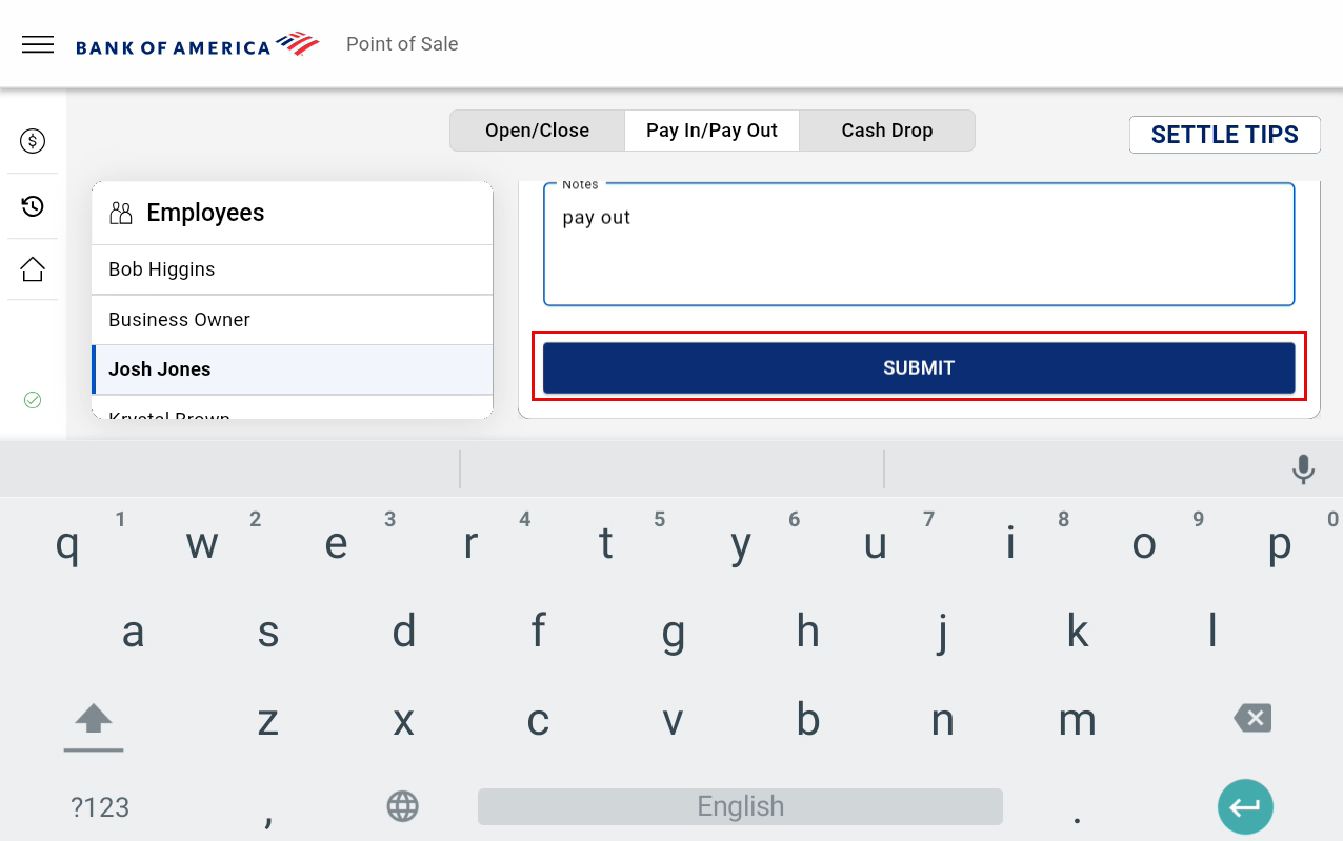Select Bob Higgins from employees list

point(292,270)
